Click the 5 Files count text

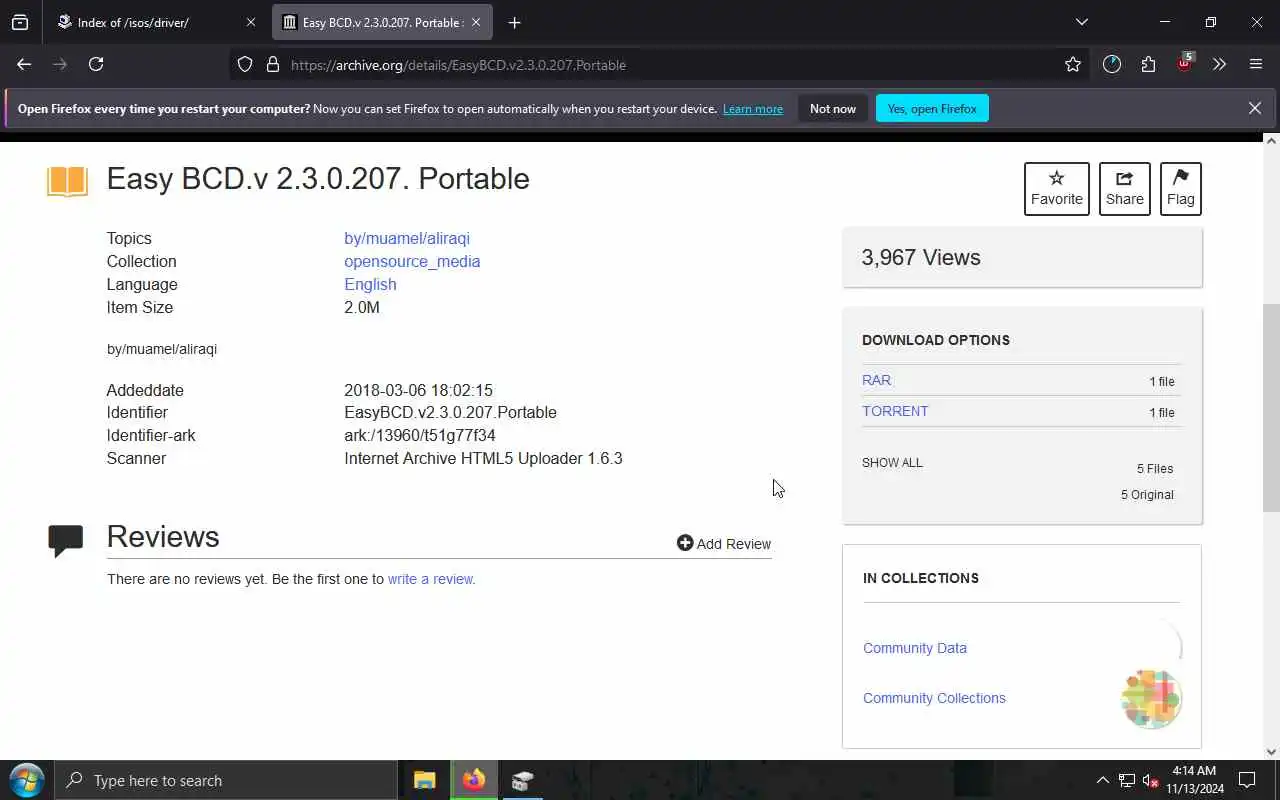1155,468
